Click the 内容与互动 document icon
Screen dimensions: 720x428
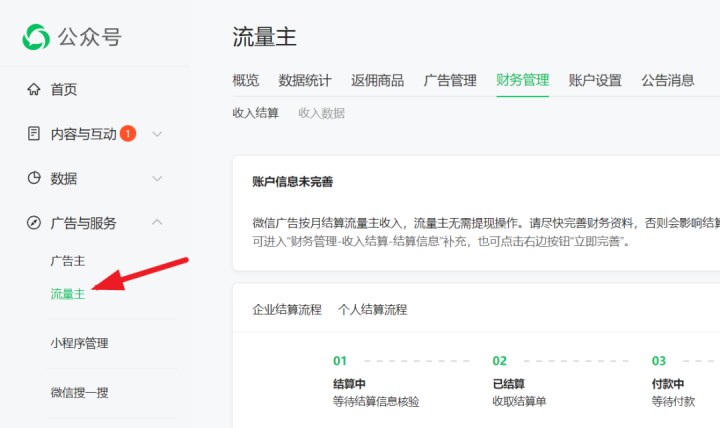34,133
